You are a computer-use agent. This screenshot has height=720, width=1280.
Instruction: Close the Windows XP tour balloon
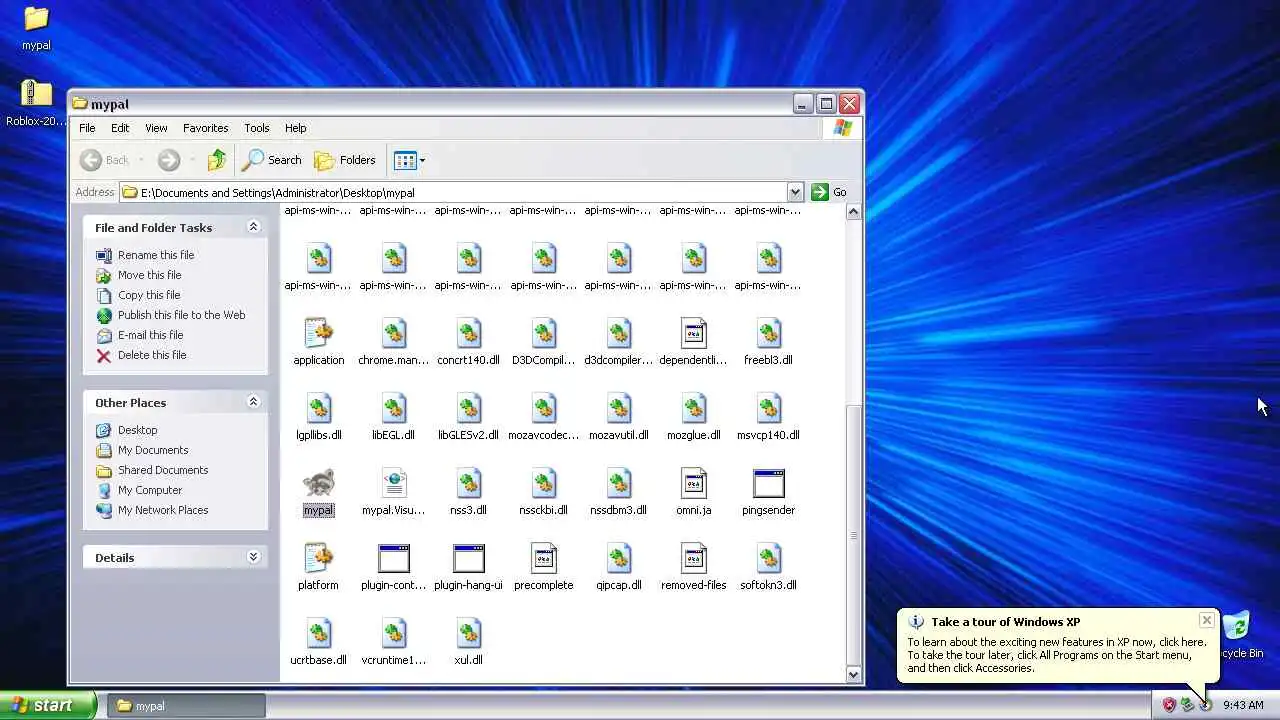coord(1207,620)
